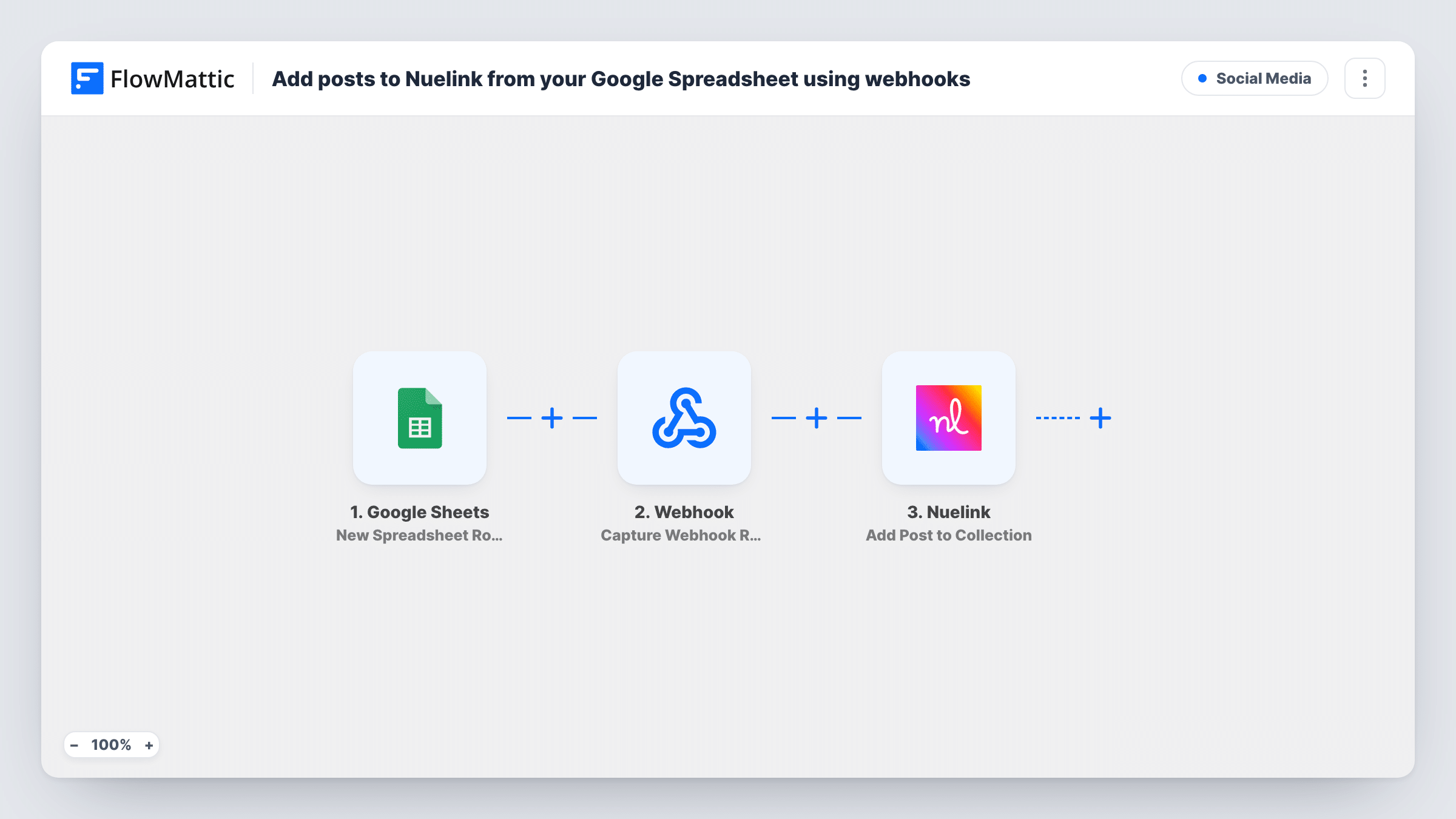Click the Social Media category tag

(x=1255, y=78)
